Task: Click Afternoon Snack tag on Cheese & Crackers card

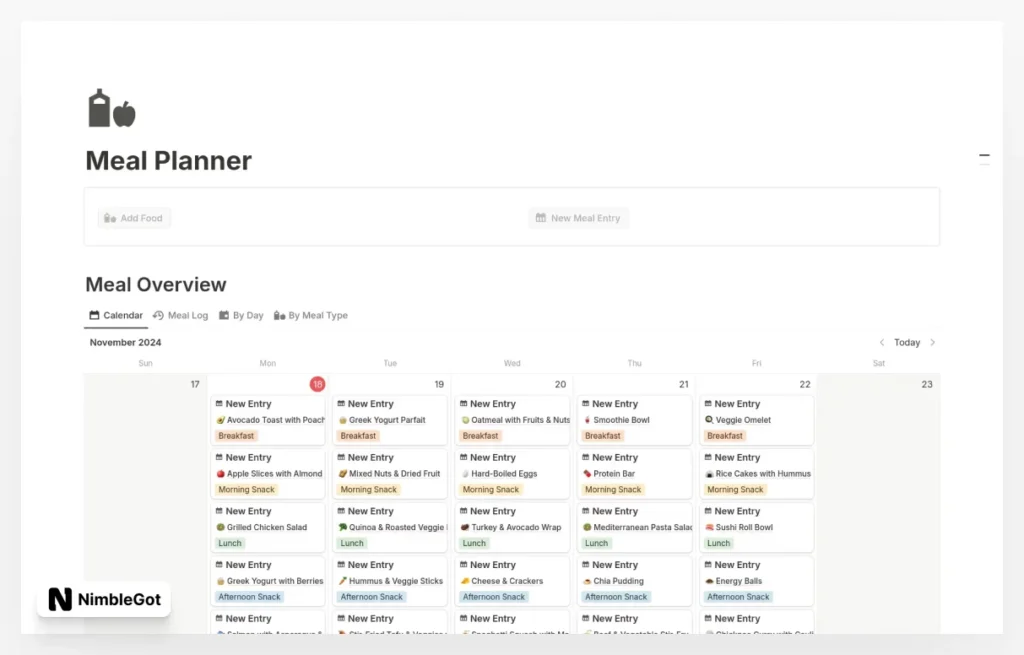Action: pos(493,596)
